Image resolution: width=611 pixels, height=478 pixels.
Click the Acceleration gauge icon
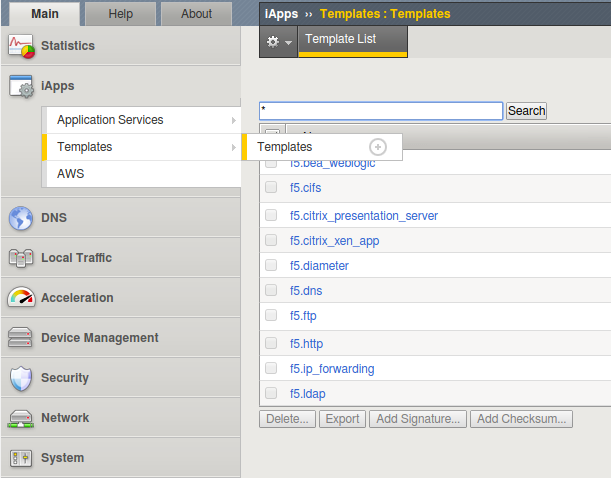(21, 298)
